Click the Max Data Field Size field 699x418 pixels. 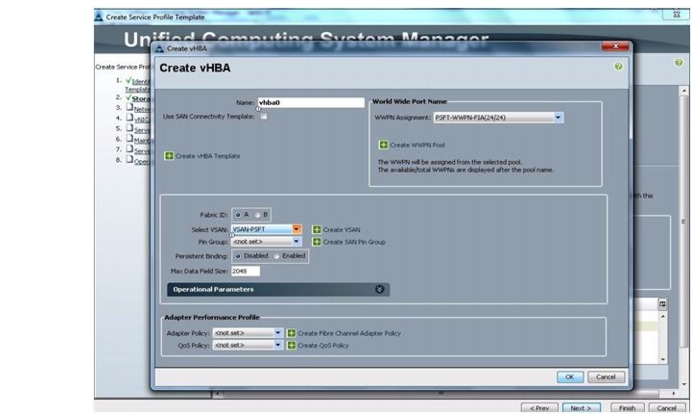point(245,271)
